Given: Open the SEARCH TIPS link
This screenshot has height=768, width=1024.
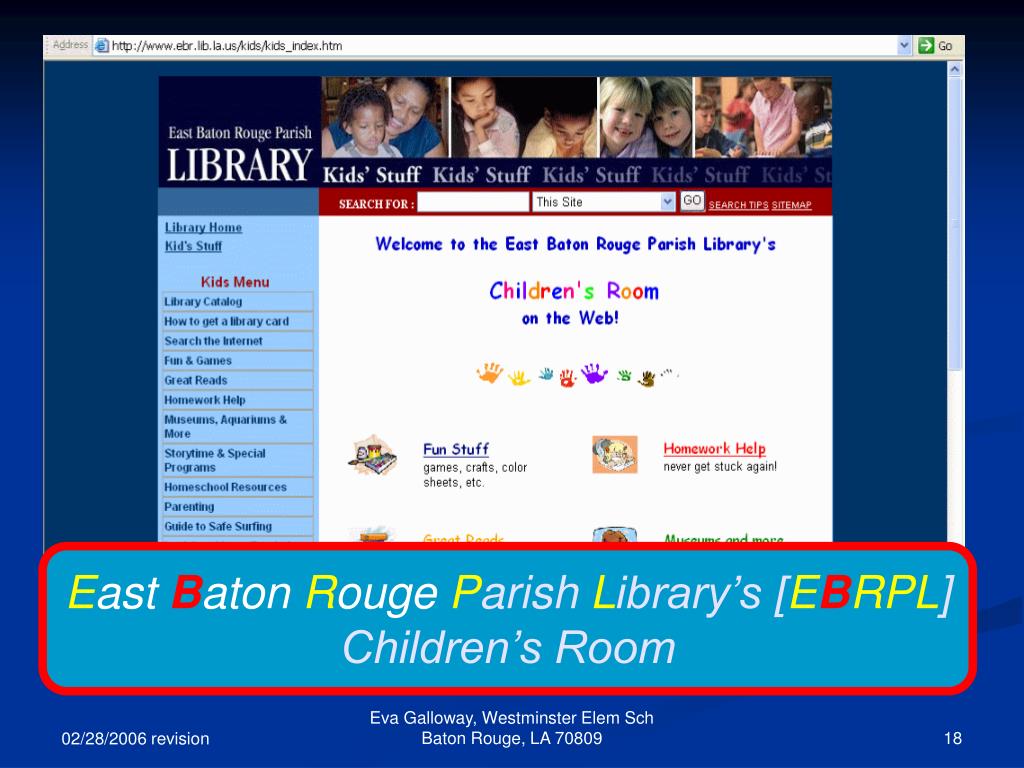Looking at the screenshot, I should click(x=739, y=205).
